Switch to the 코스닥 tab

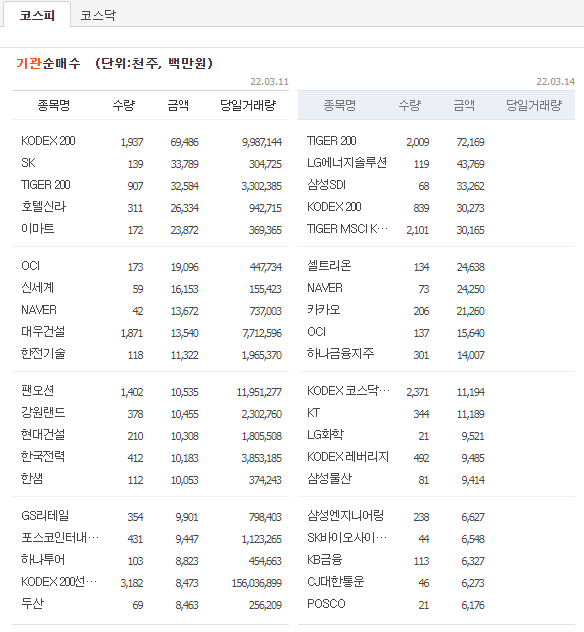click(x=98, y=15)
